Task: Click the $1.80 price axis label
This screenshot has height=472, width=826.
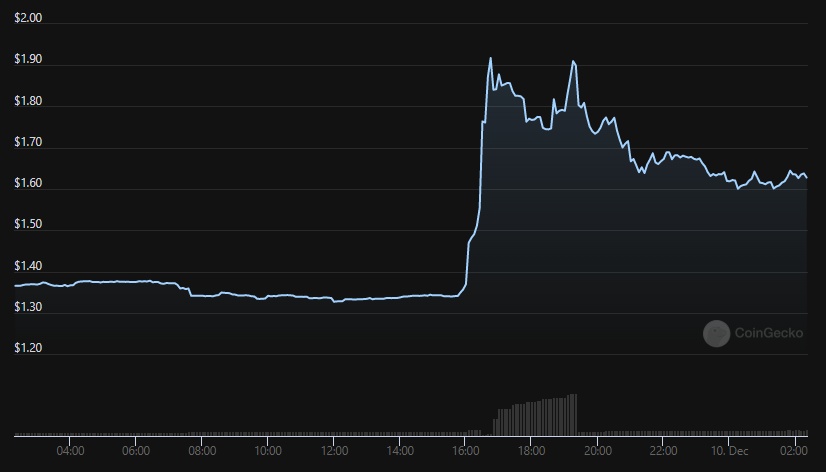Action: pyautogui.click(x=28, y=101)
